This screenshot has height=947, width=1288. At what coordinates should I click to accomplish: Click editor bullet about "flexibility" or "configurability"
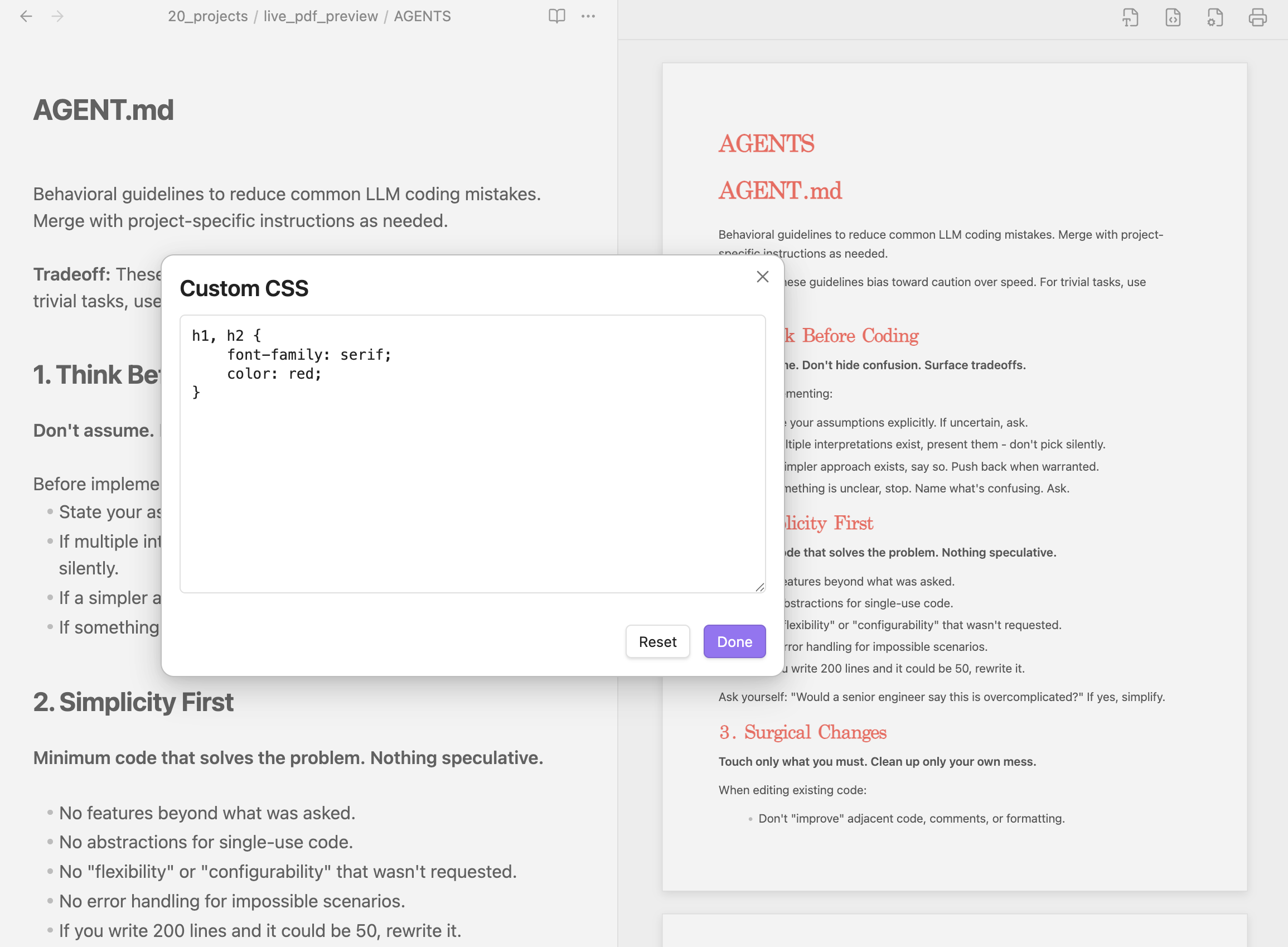(288, 871)
